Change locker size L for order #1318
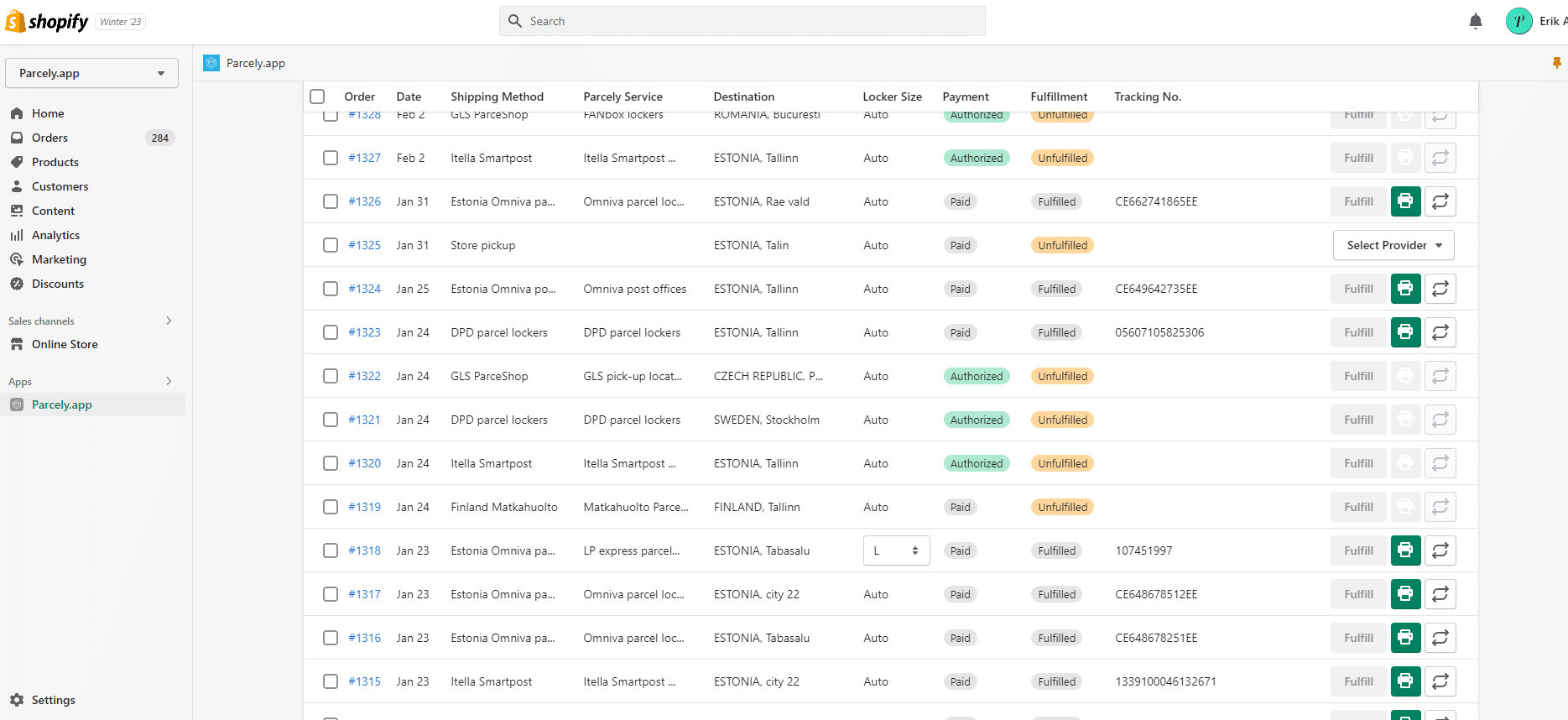The height and width of the screenshot is (720, 1568). click(x=896, y=550)
